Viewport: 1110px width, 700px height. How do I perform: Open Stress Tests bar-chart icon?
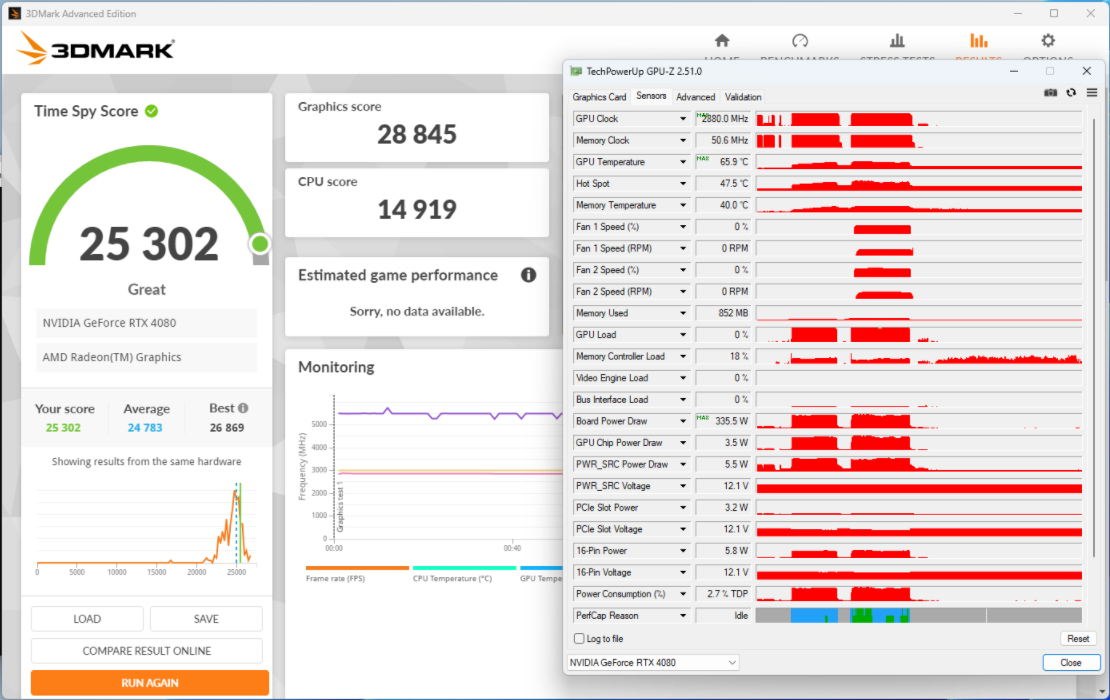(x=897, y=41)
